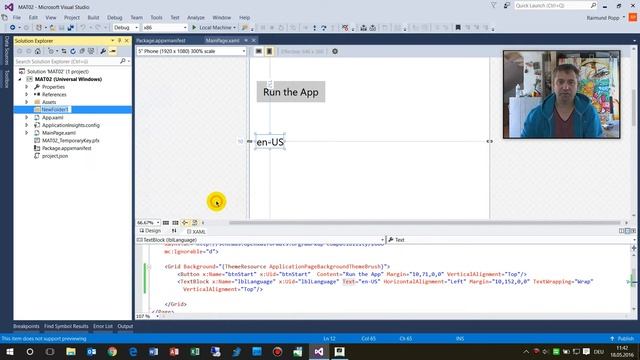The height and width of the screenshot is (360, 640).
Task: Open the x86 platform dropdown
Action: point(164,28)
